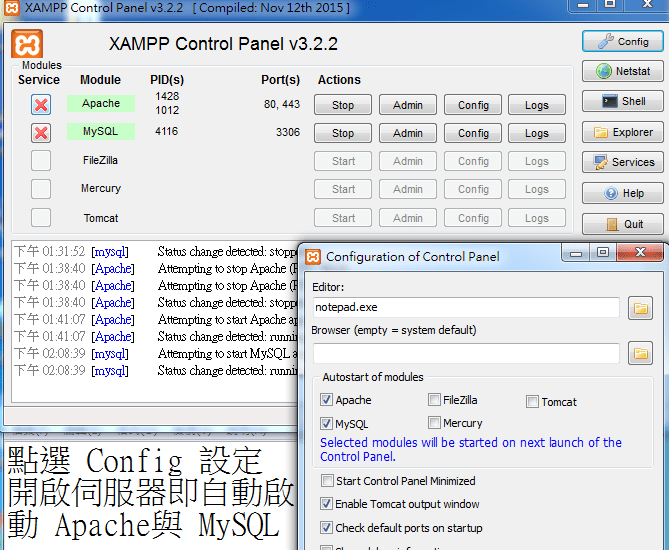This screenshot has width=669, height=550.
Task: Browse for browser with folder icon
Action: (640, 353)
